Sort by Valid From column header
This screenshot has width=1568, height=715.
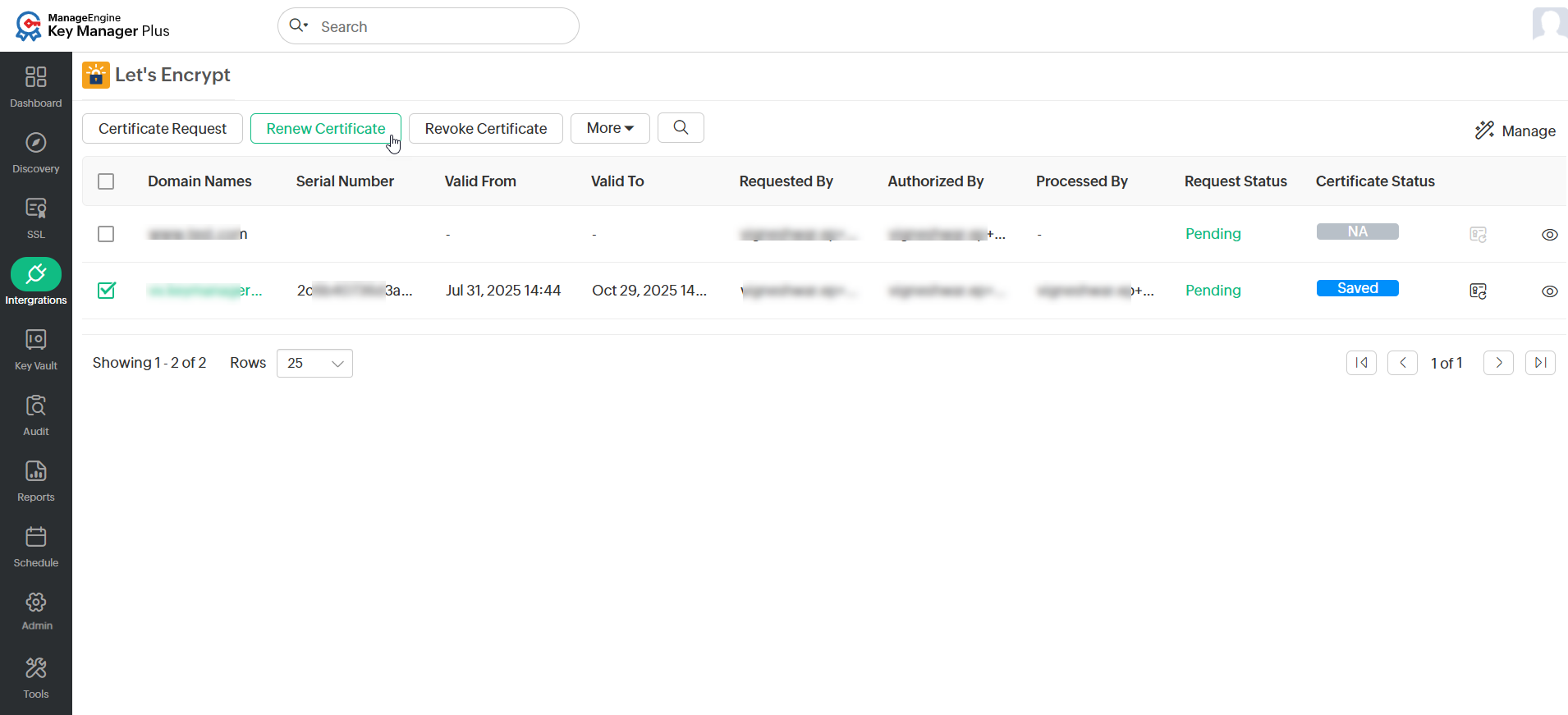480,181
